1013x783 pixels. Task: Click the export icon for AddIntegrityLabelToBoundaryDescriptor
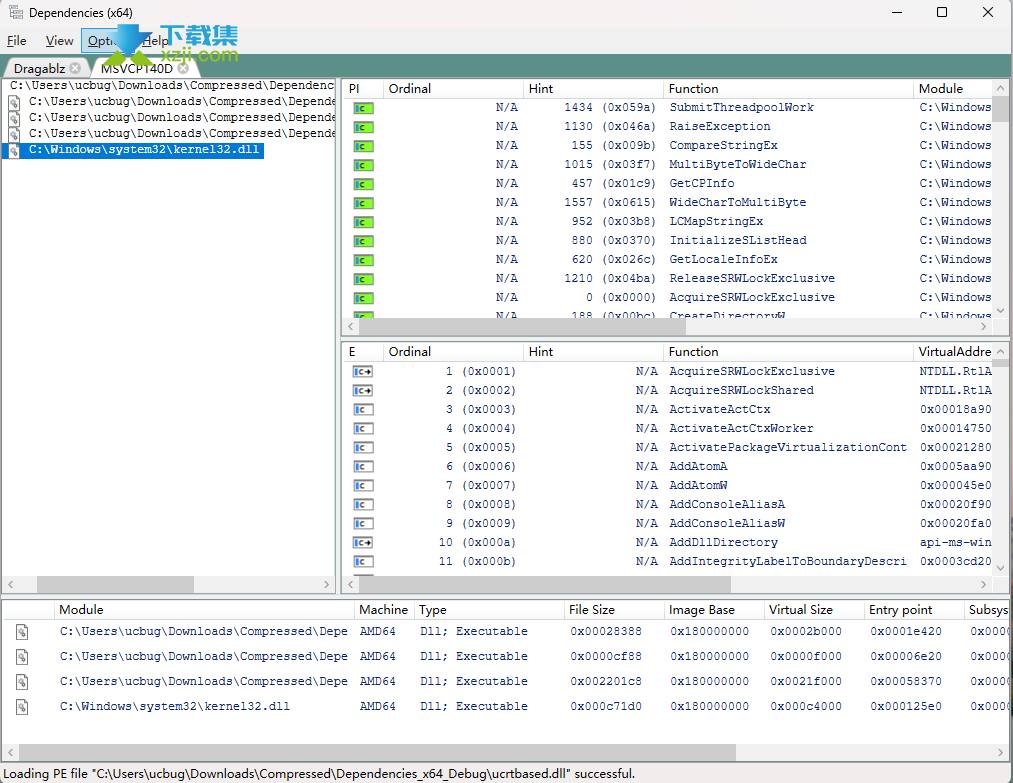coord(363,561)
